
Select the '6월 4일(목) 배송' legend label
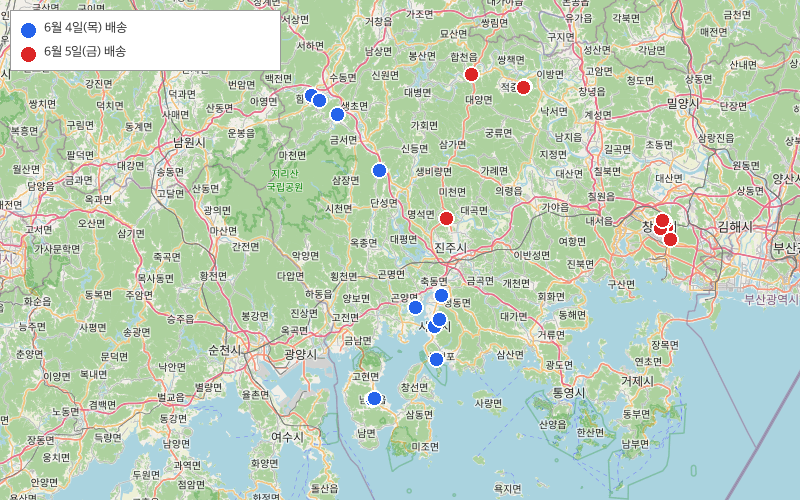(x=85, y=28)
